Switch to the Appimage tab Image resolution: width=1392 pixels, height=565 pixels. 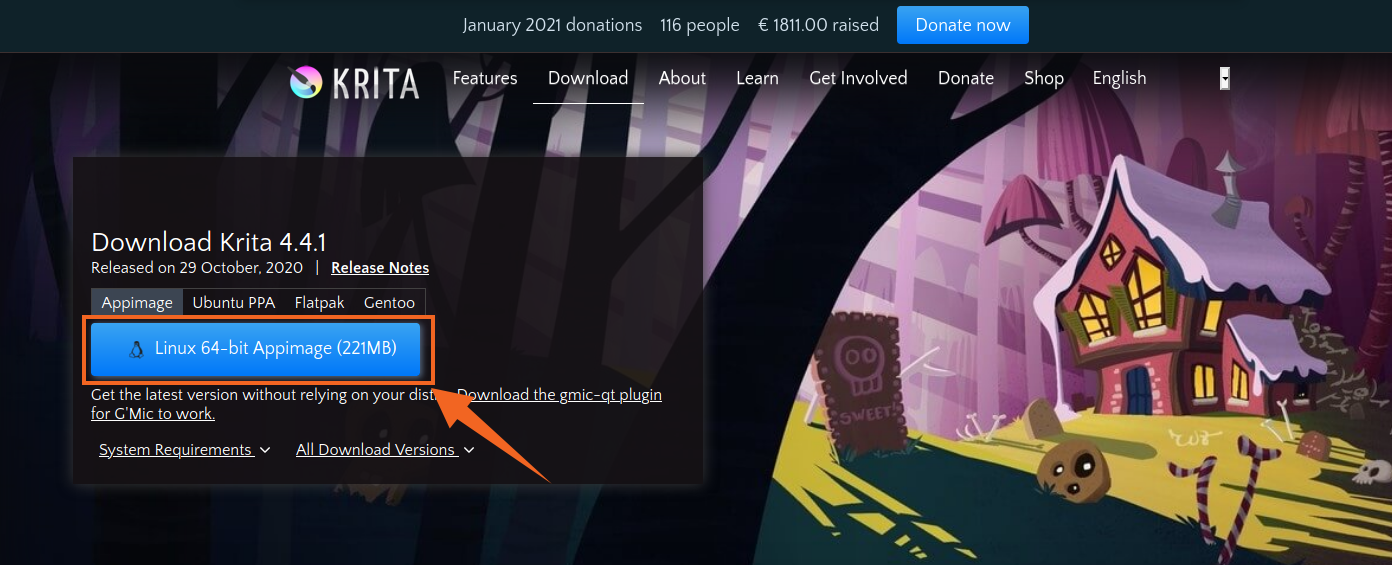pyautogui.click(x=137, y=302)
